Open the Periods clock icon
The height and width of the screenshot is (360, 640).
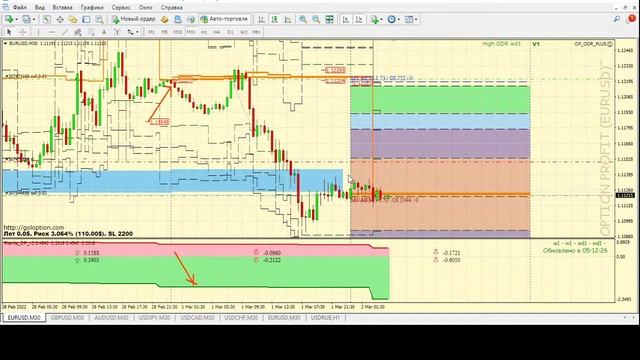391,19
